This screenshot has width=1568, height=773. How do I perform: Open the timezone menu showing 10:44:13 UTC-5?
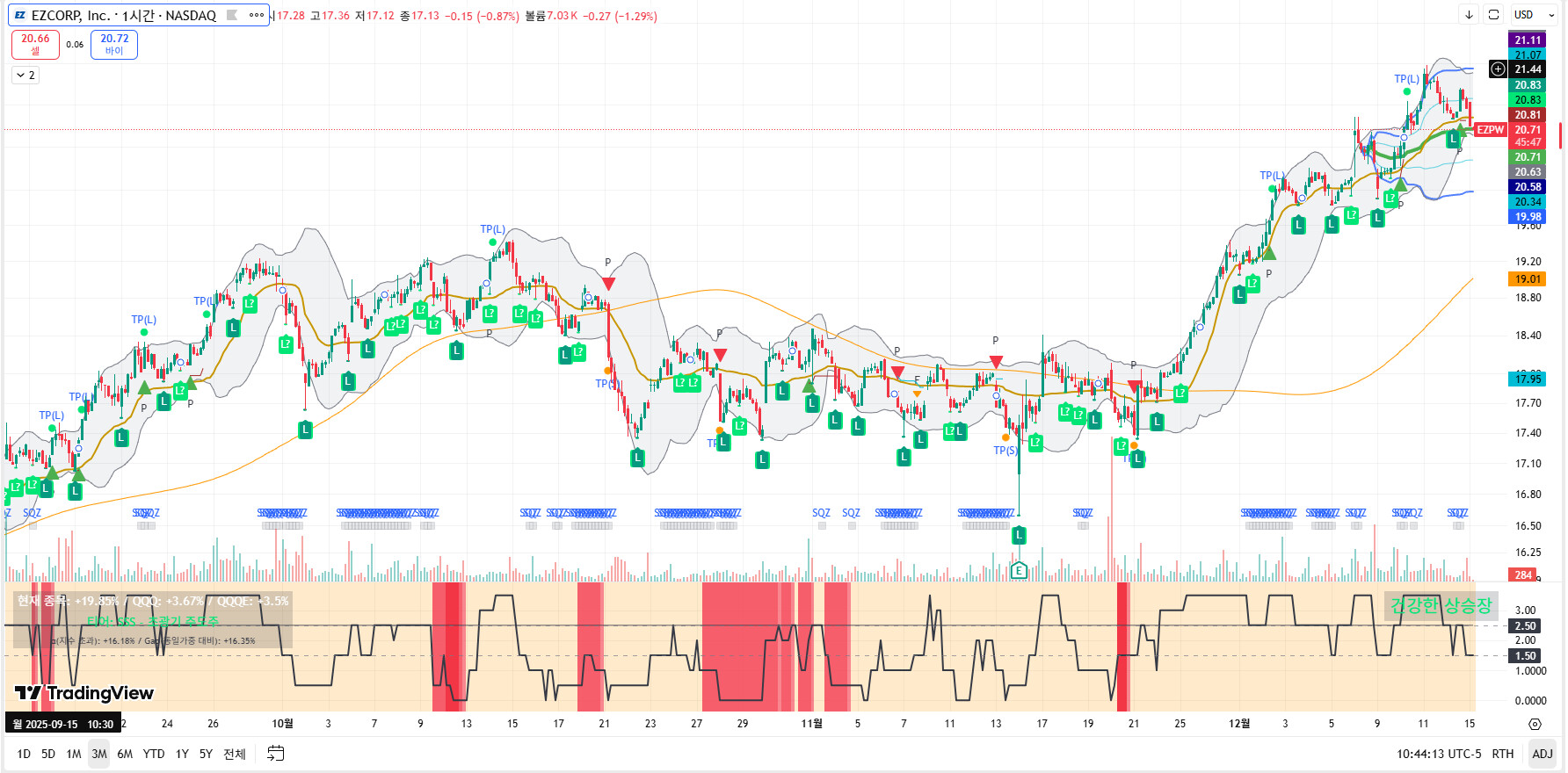click(1440, 754)
